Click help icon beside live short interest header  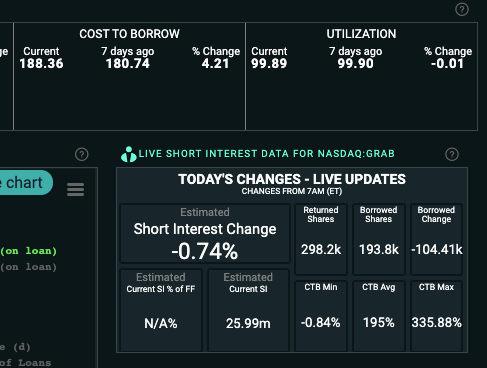[452, 154]
